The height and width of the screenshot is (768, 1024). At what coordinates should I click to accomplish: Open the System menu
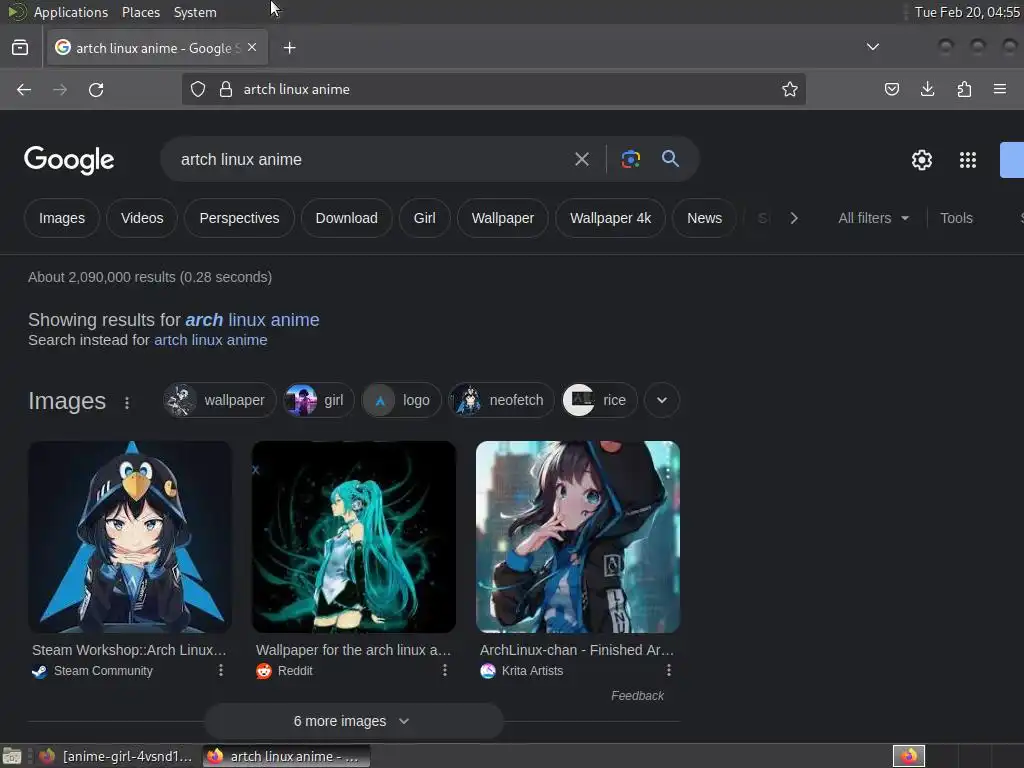tap(195, 12)
